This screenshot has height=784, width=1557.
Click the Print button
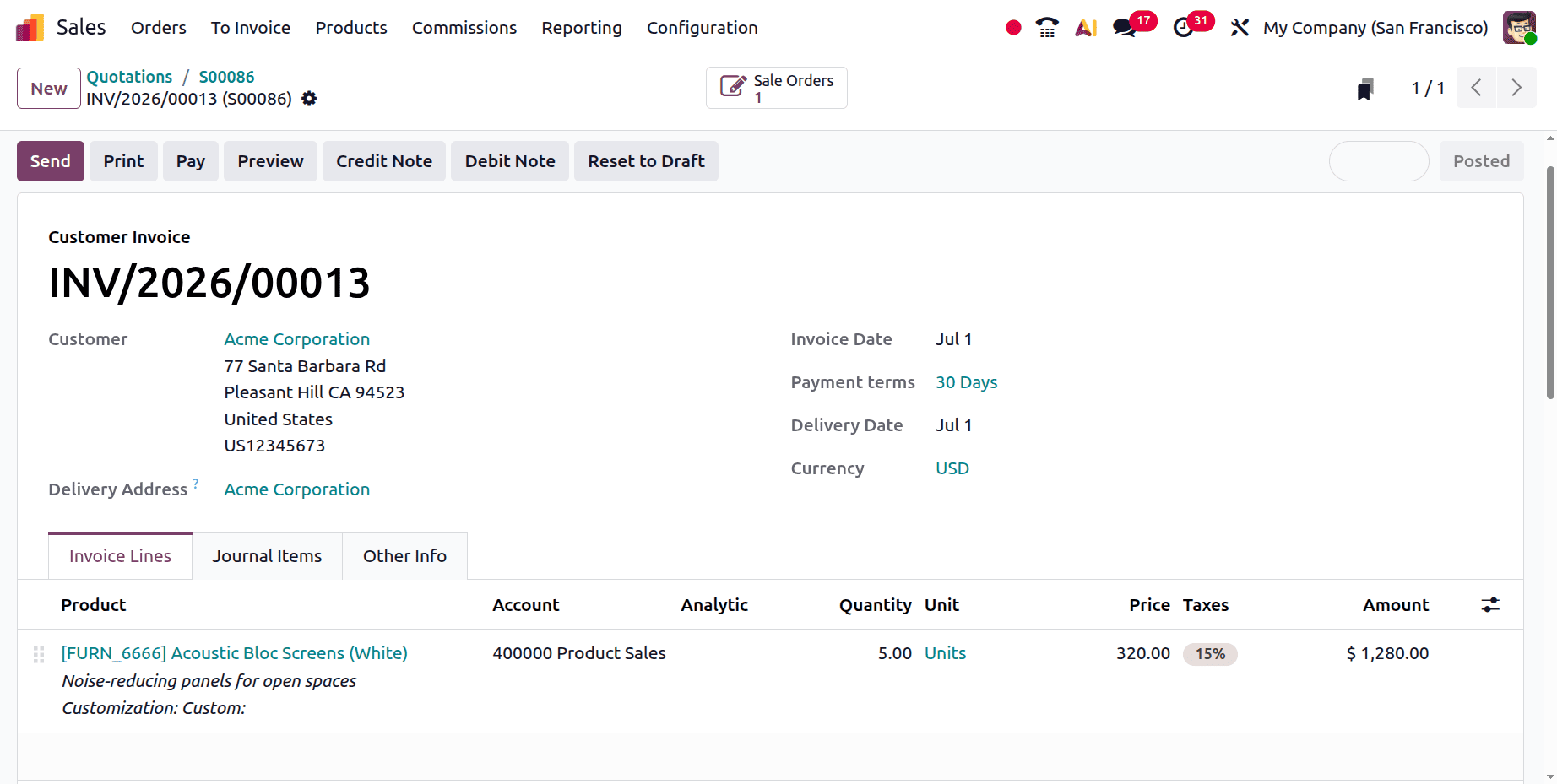[123, 161]
